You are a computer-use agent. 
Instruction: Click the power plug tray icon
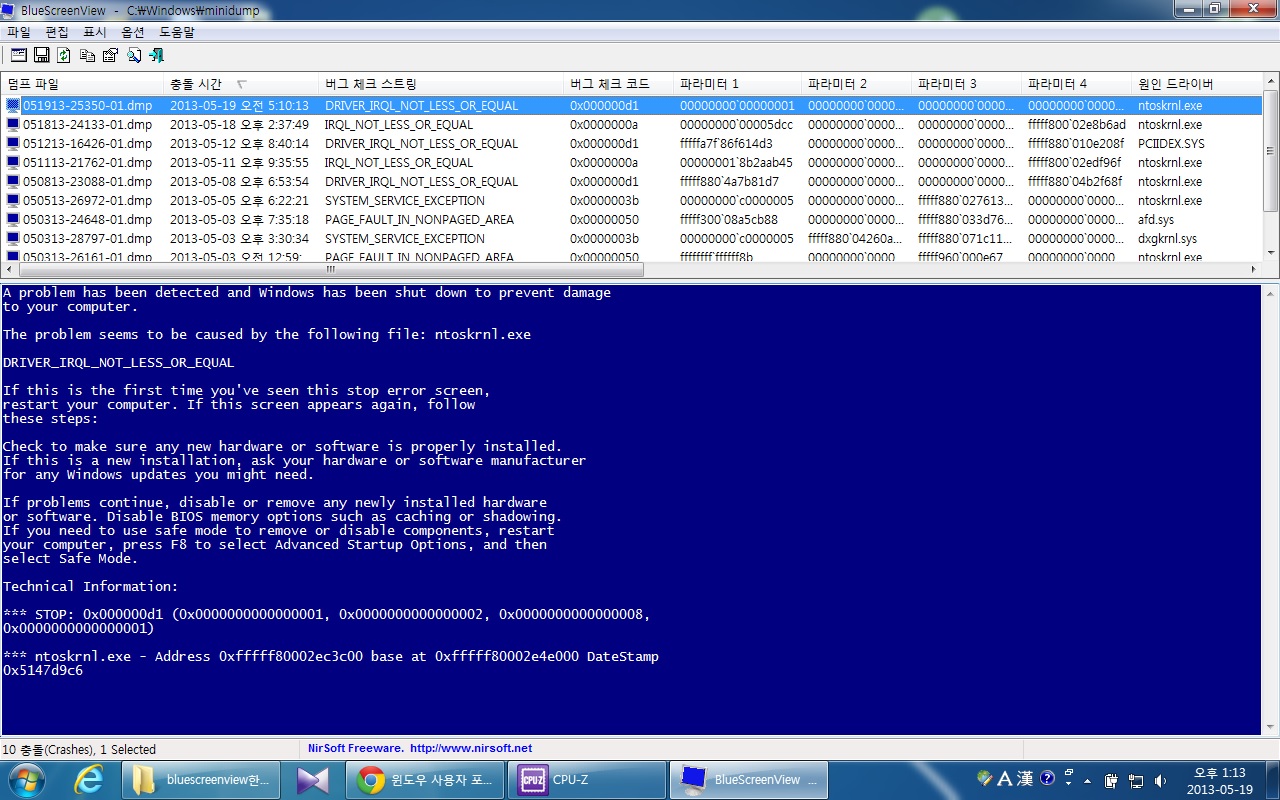1110,780
